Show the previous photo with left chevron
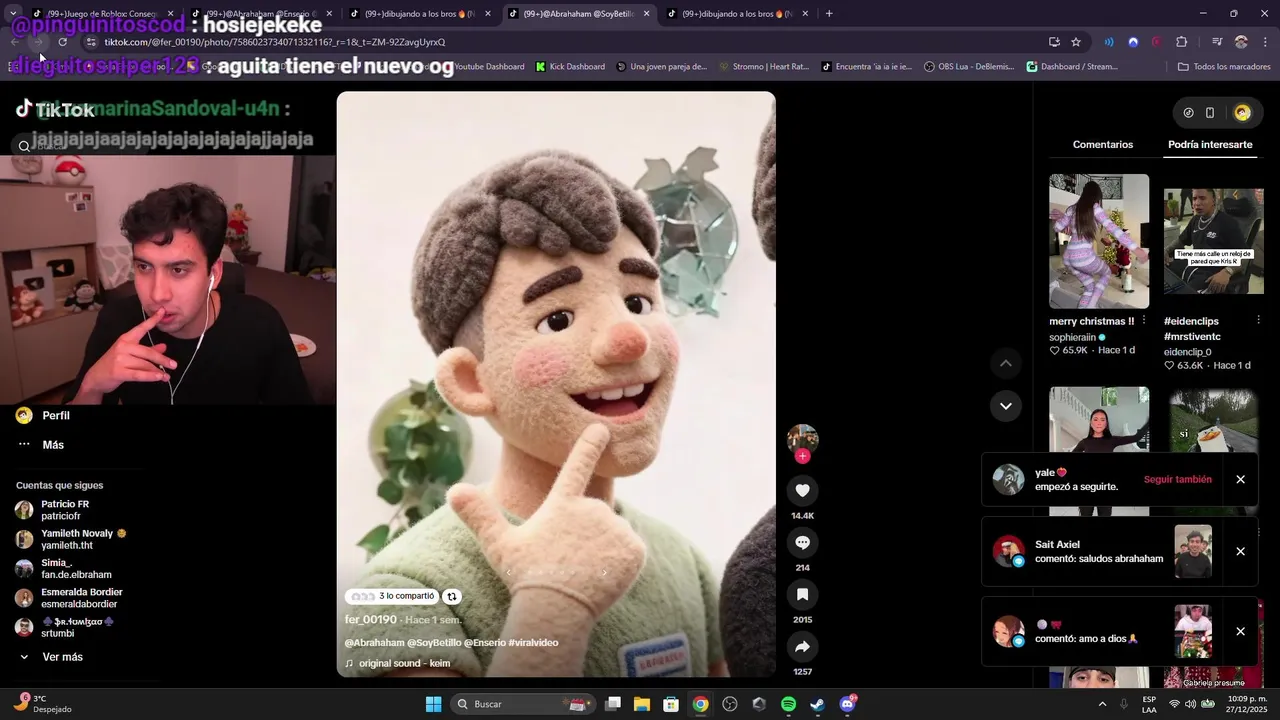 508,573
